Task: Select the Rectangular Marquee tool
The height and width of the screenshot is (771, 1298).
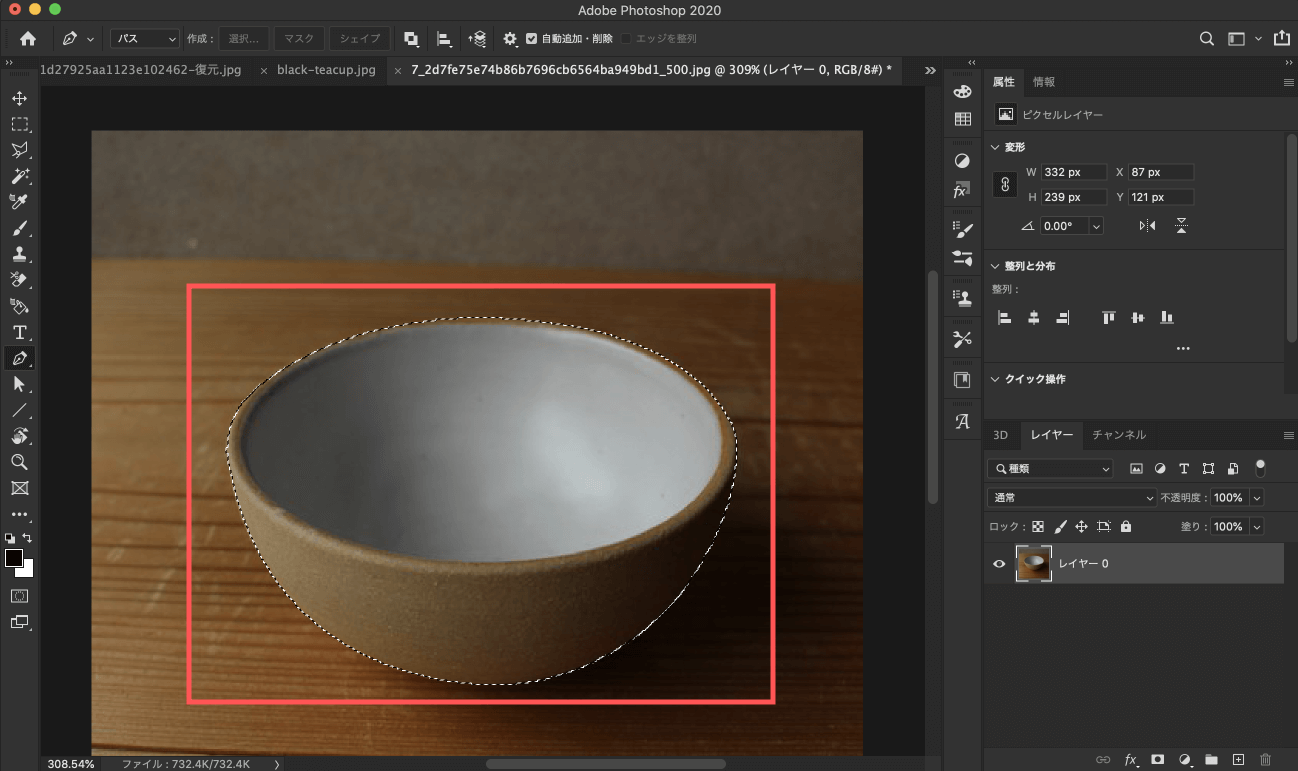Action: pos(19,125)
